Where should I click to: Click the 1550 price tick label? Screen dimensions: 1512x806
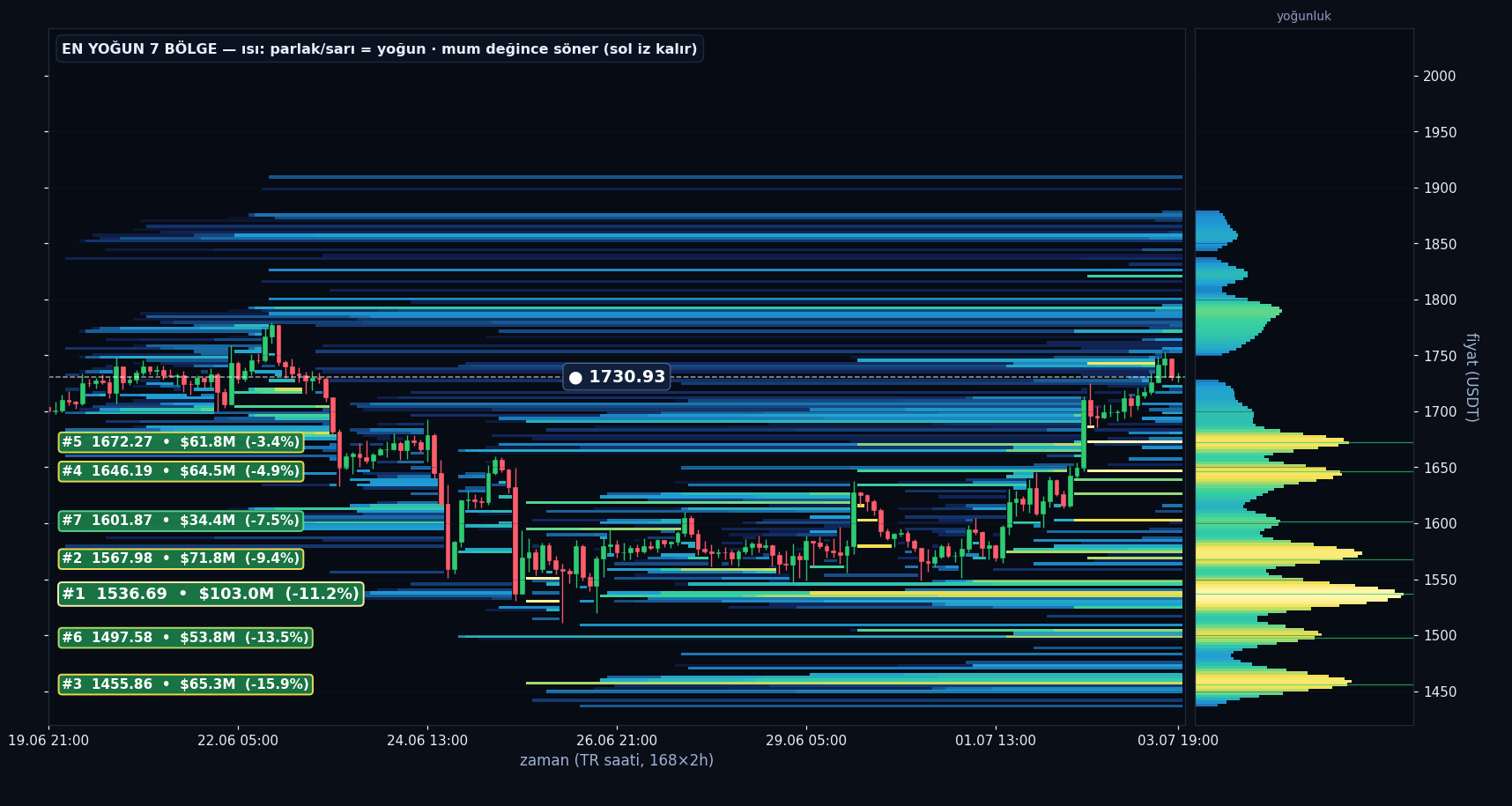[x=1440, y=580]
